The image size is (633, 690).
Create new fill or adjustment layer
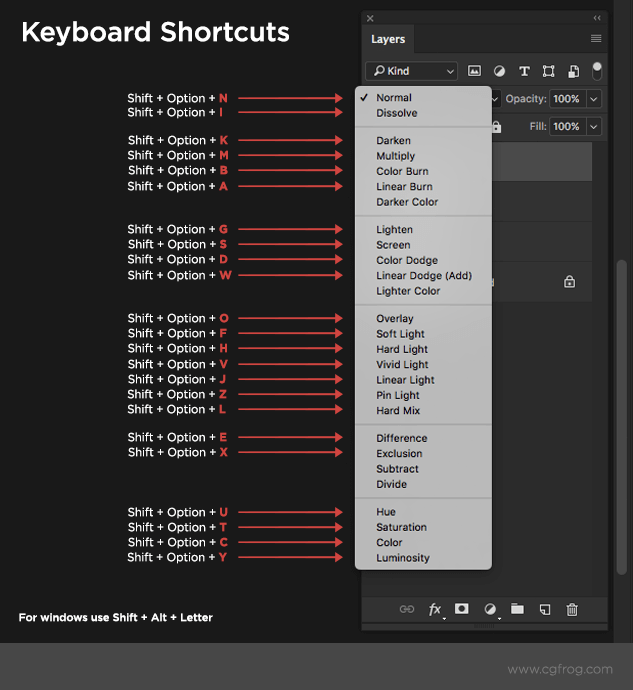pos(490,609)
